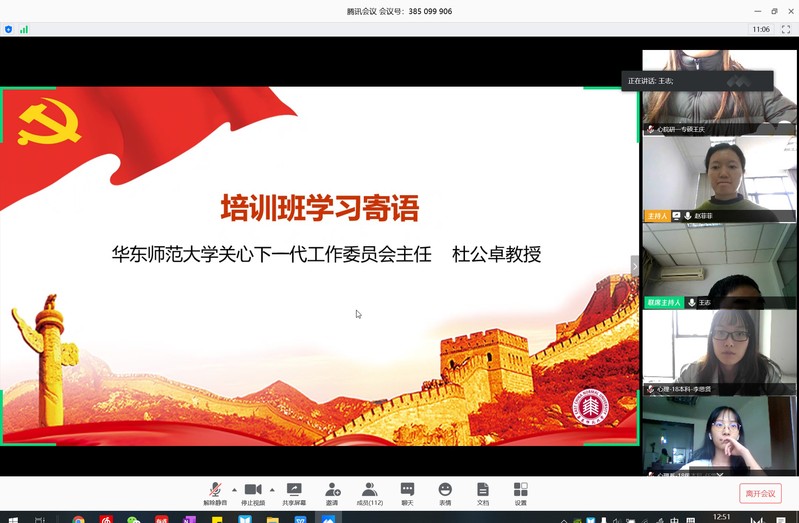Open audio options arrow beside microphone
This screenshot has width=799, height=523.
point(234,490)
